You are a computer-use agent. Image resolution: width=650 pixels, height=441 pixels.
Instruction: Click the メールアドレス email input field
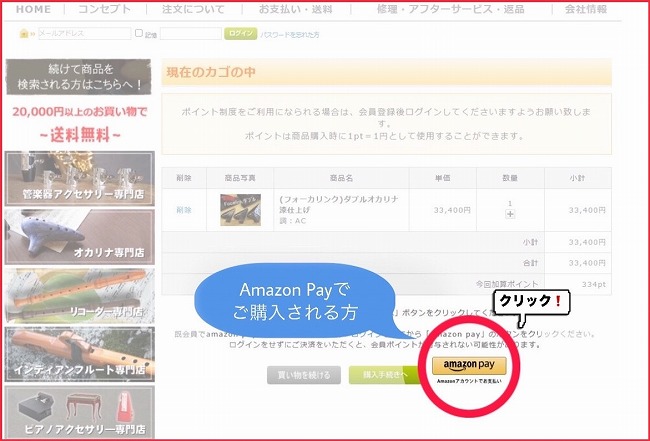coord(84,33)
